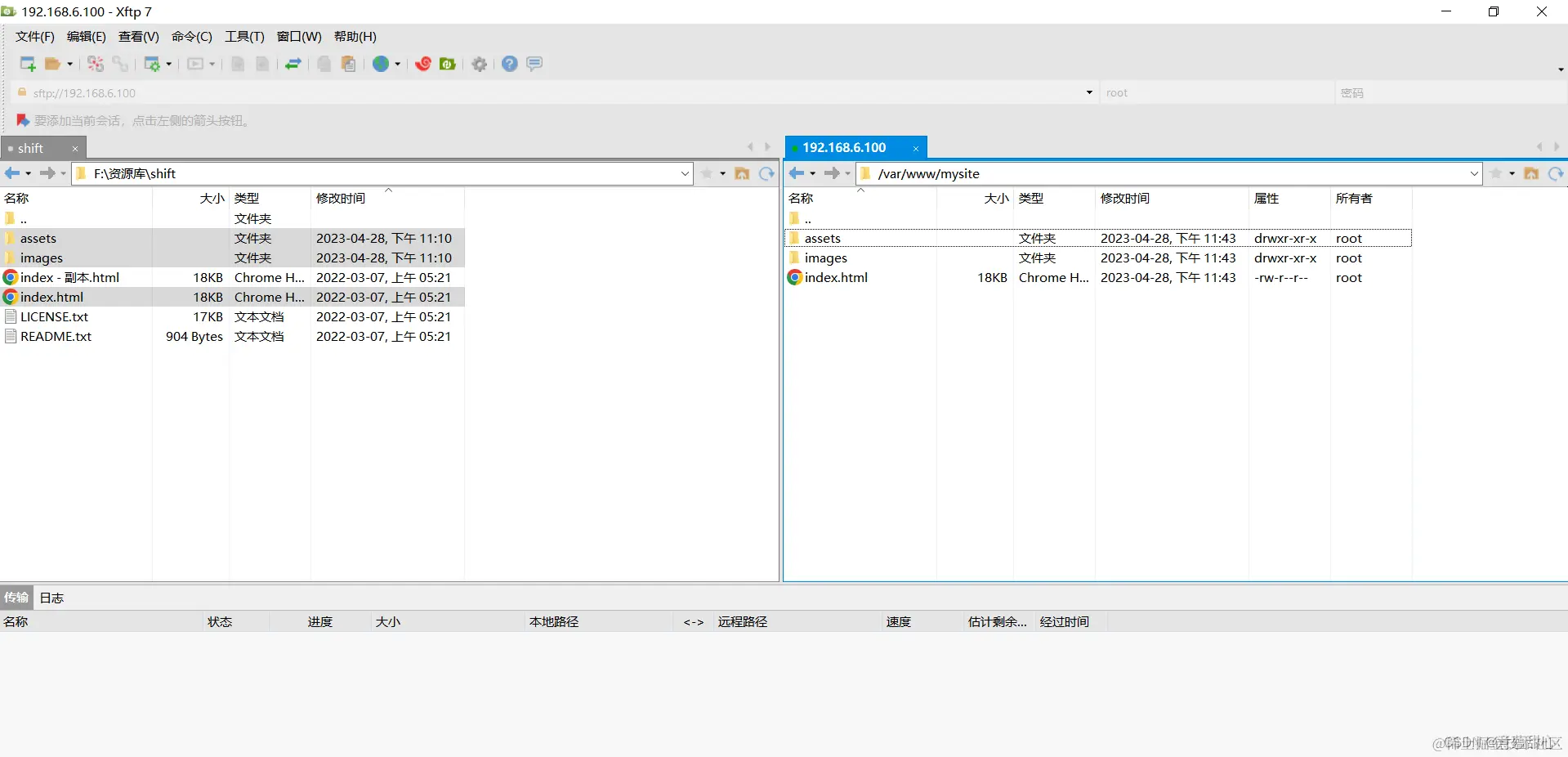Click the Copy toolbar icon
The width and height of the screenshot is (1568, 757).
tap(324, 64)
